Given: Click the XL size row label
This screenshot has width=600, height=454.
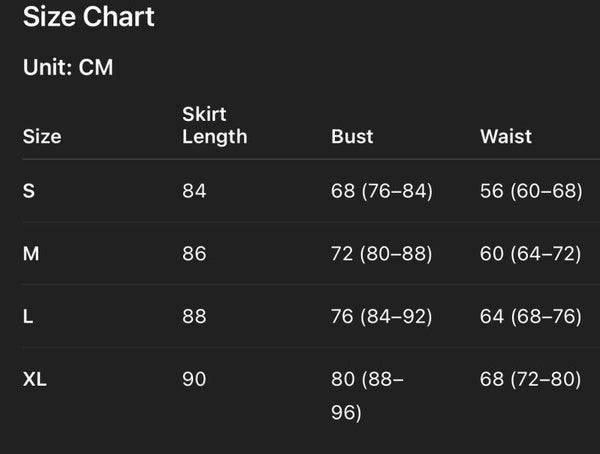Looking at the screenshot, I should point(35,380).
